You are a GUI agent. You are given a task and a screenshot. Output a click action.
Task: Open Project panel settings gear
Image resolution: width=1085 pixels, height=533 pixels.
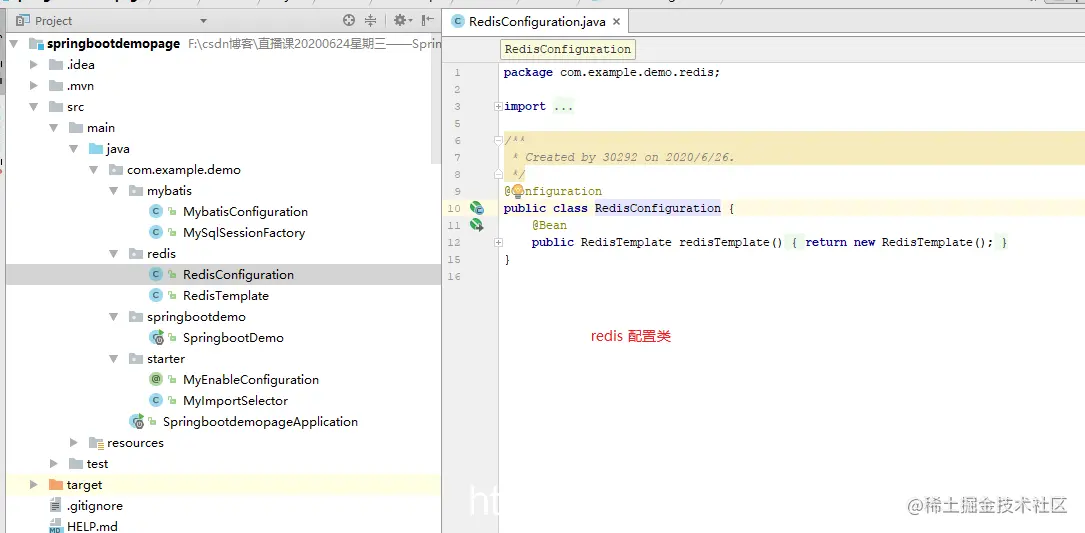pyautogui.click(x=401, y=21)
